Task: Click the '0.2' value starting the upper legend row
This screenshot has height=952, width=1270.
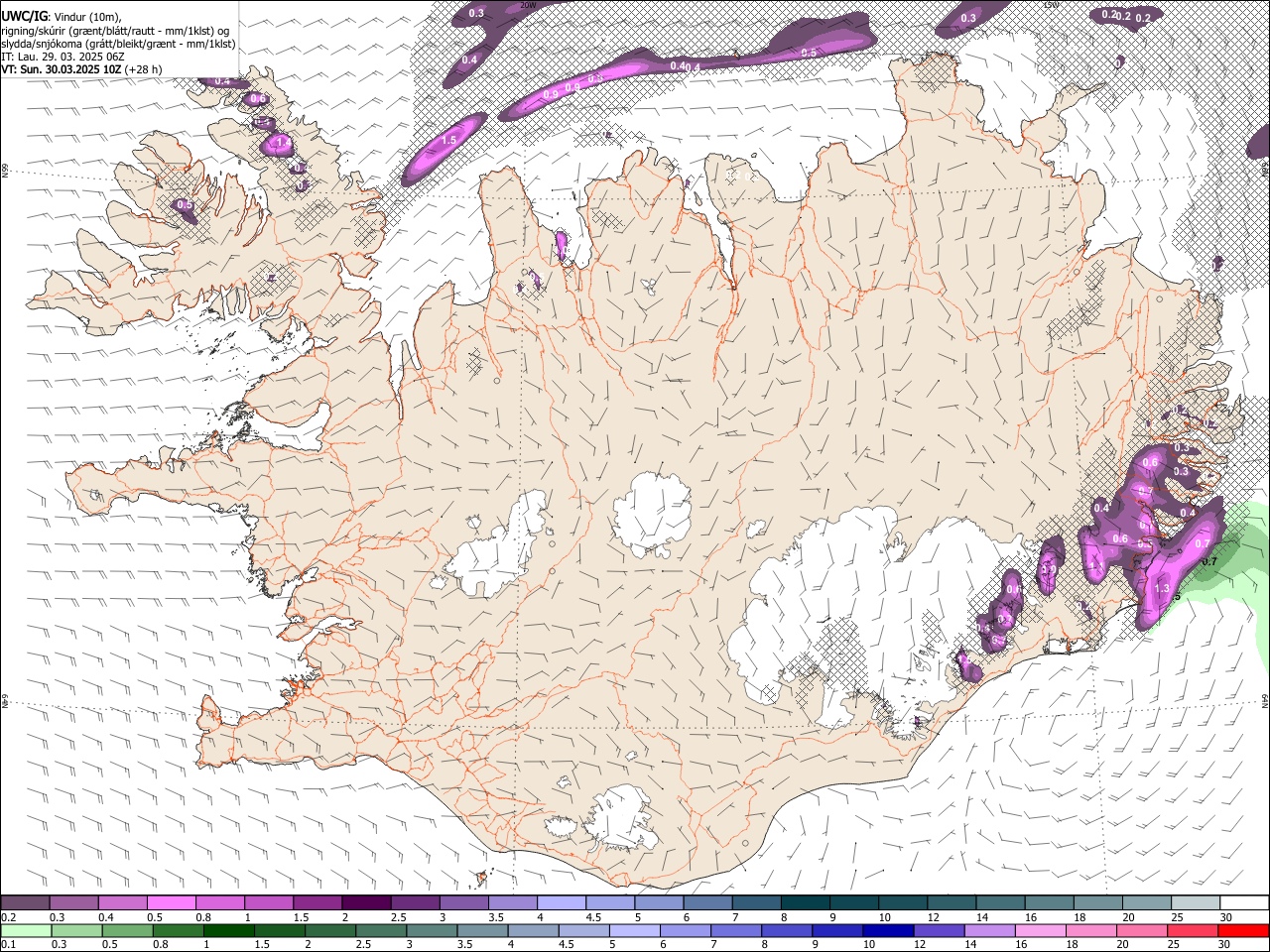Action: pos(9,917)
